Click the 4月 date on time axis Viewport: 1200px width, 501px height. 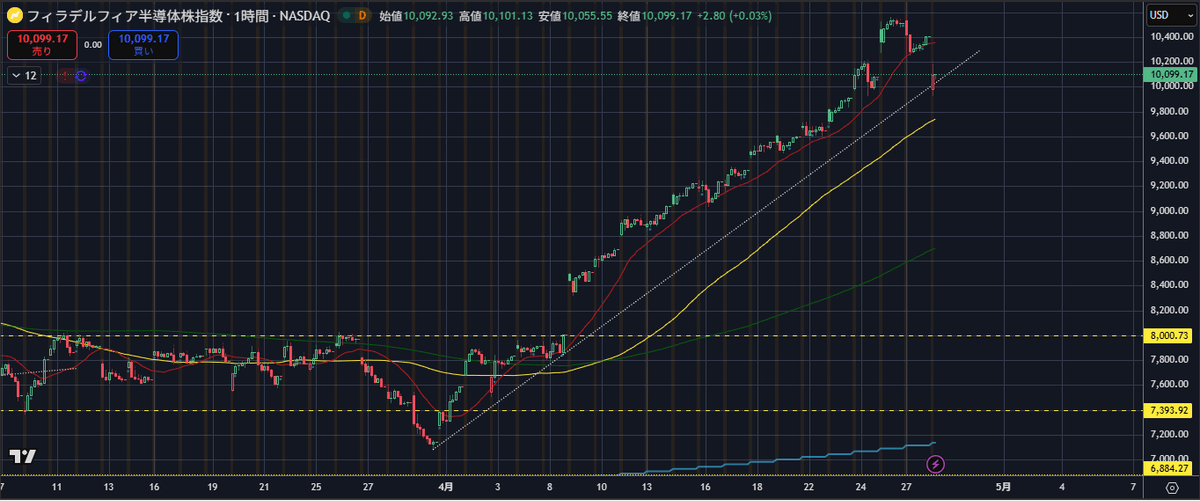tap(444, 487)
